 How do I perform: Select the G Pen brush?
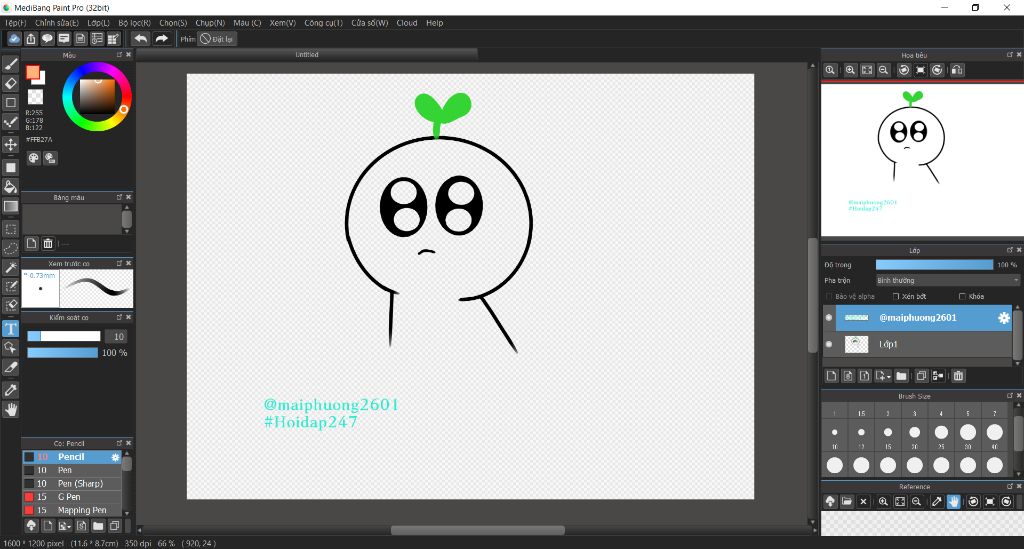(x=72, y=497)
